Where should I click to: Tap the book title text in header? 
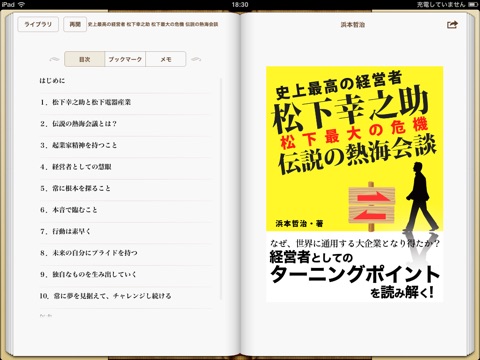(153, 24)
